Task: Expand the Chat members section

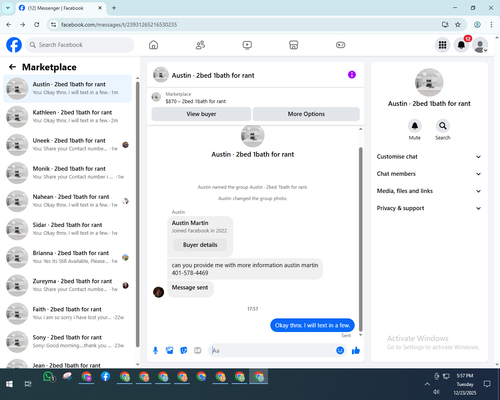Action: coord(429,174)
